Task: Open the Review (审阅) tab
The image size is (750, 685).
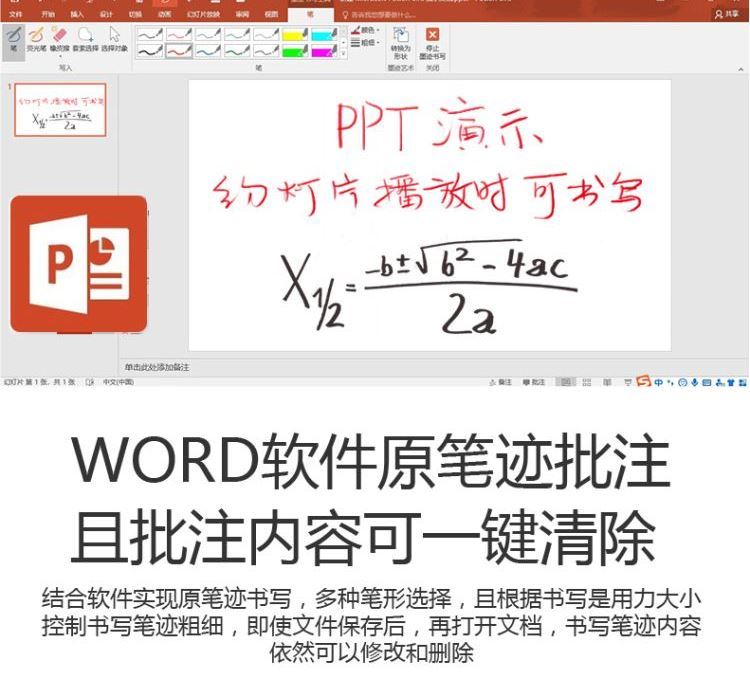Action: click(x=243, y=14)
